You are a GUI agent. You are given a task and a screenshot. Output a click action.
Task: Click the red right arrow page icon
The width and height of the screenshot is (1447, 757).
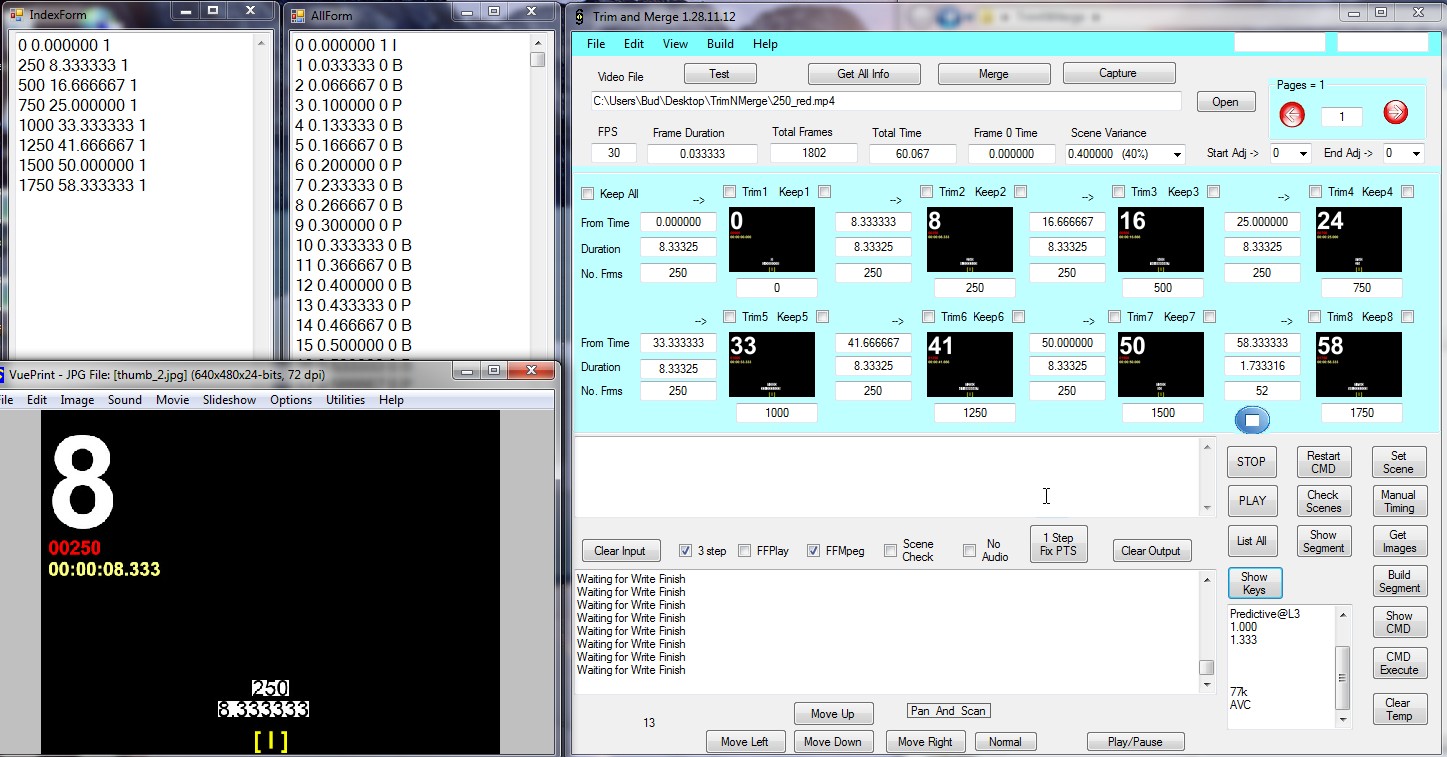pyautogui.click(x=1396, y=113)
